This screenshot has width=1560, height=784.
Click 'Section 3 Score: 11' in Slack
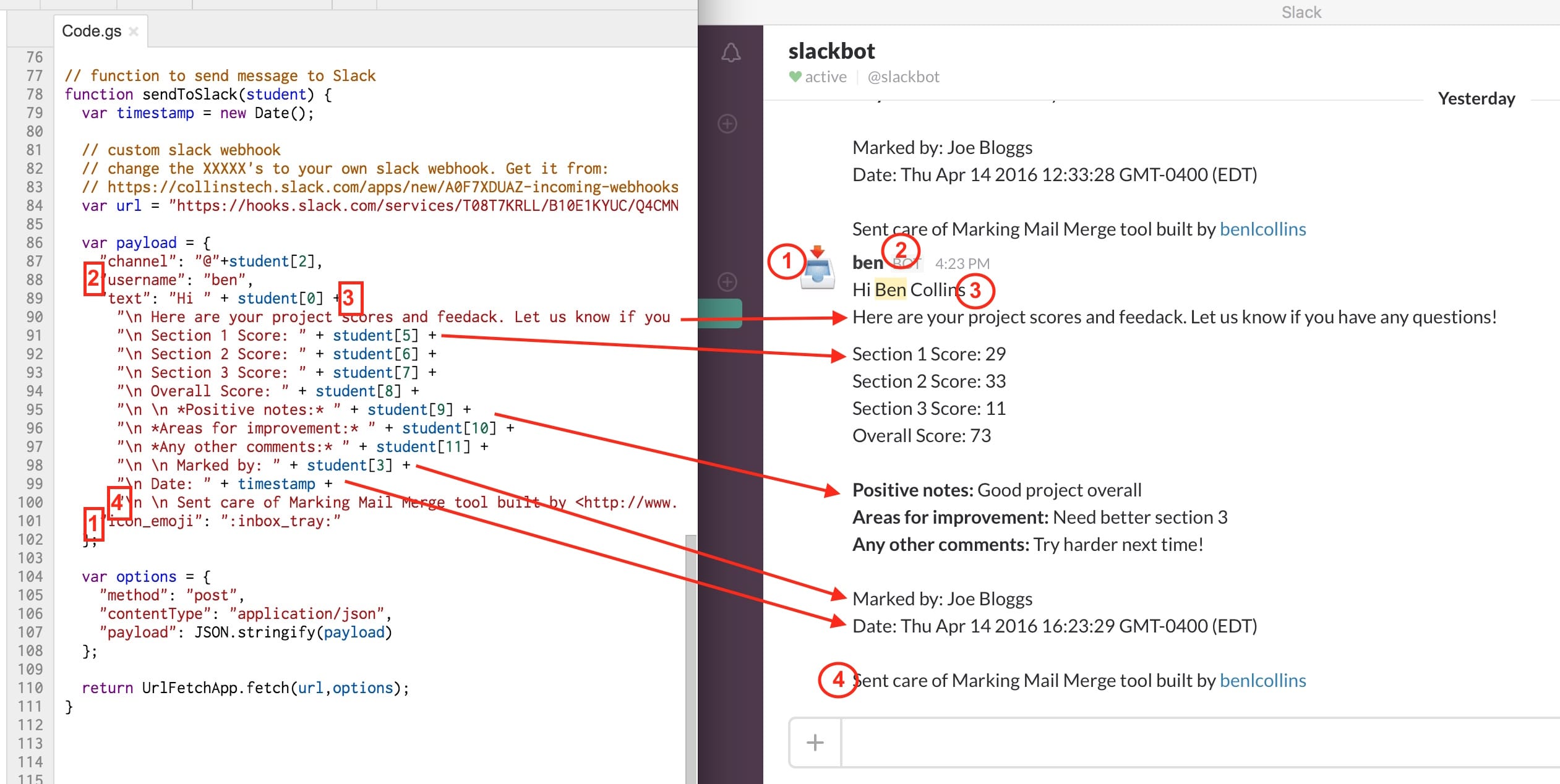[929, 409]
